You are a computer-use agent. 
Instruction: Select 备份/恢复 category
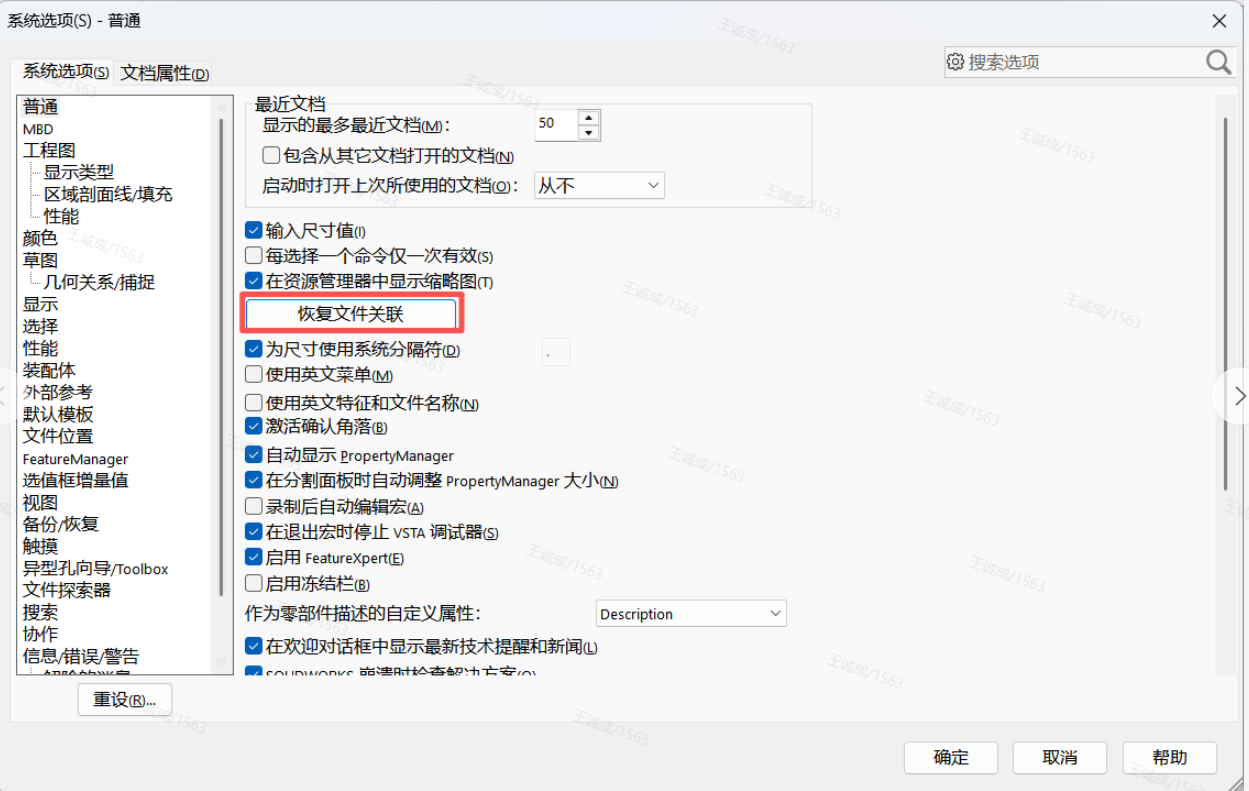(61, 525)
